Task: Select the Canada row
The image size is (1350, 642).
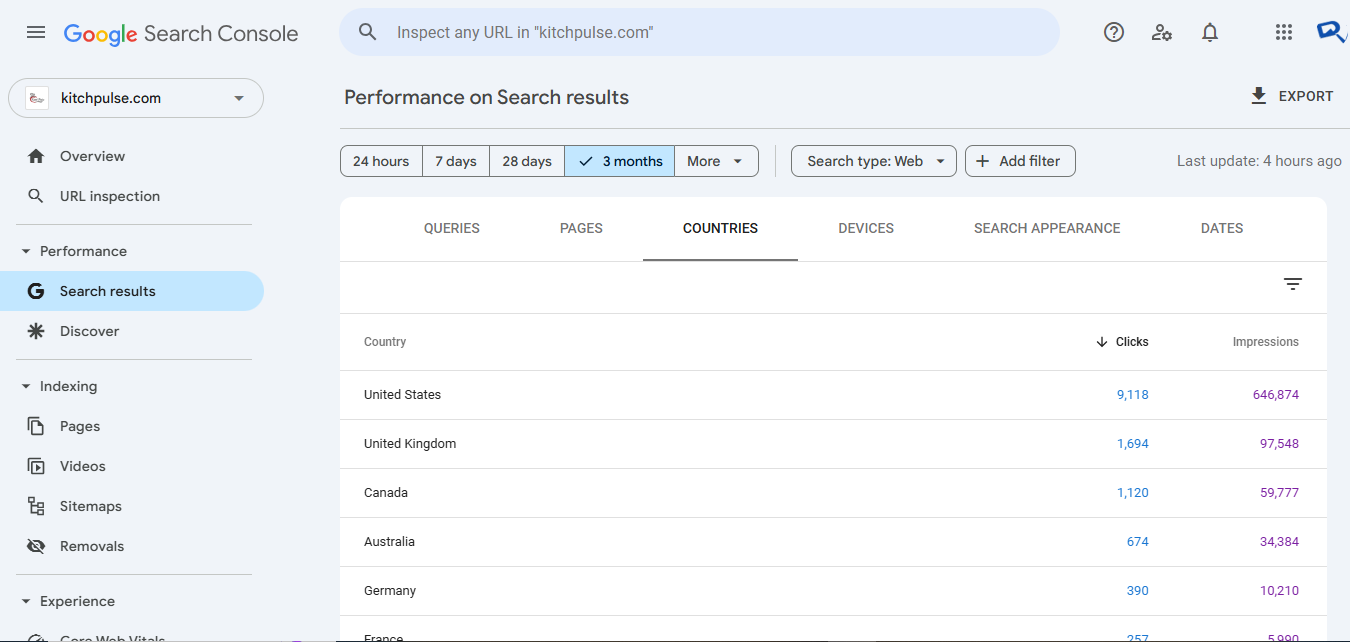Action: [x=833, y=493]
